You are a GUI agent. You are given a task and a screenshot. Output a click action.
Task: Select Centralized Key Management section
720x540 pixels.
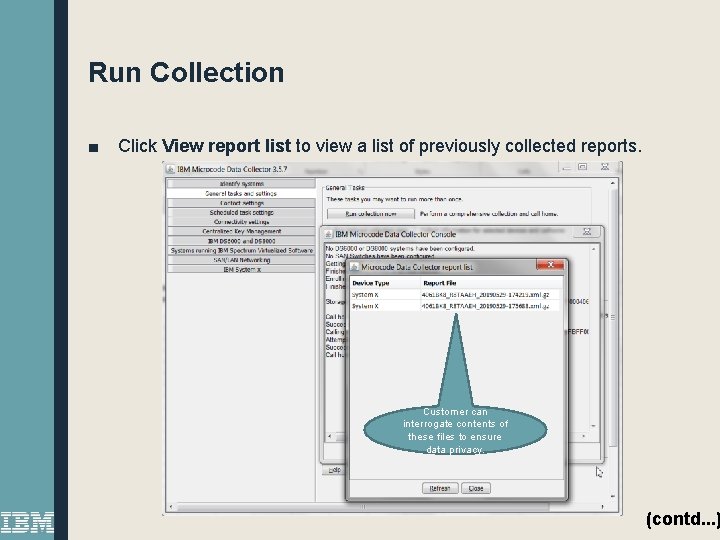[x=242, y=231]
